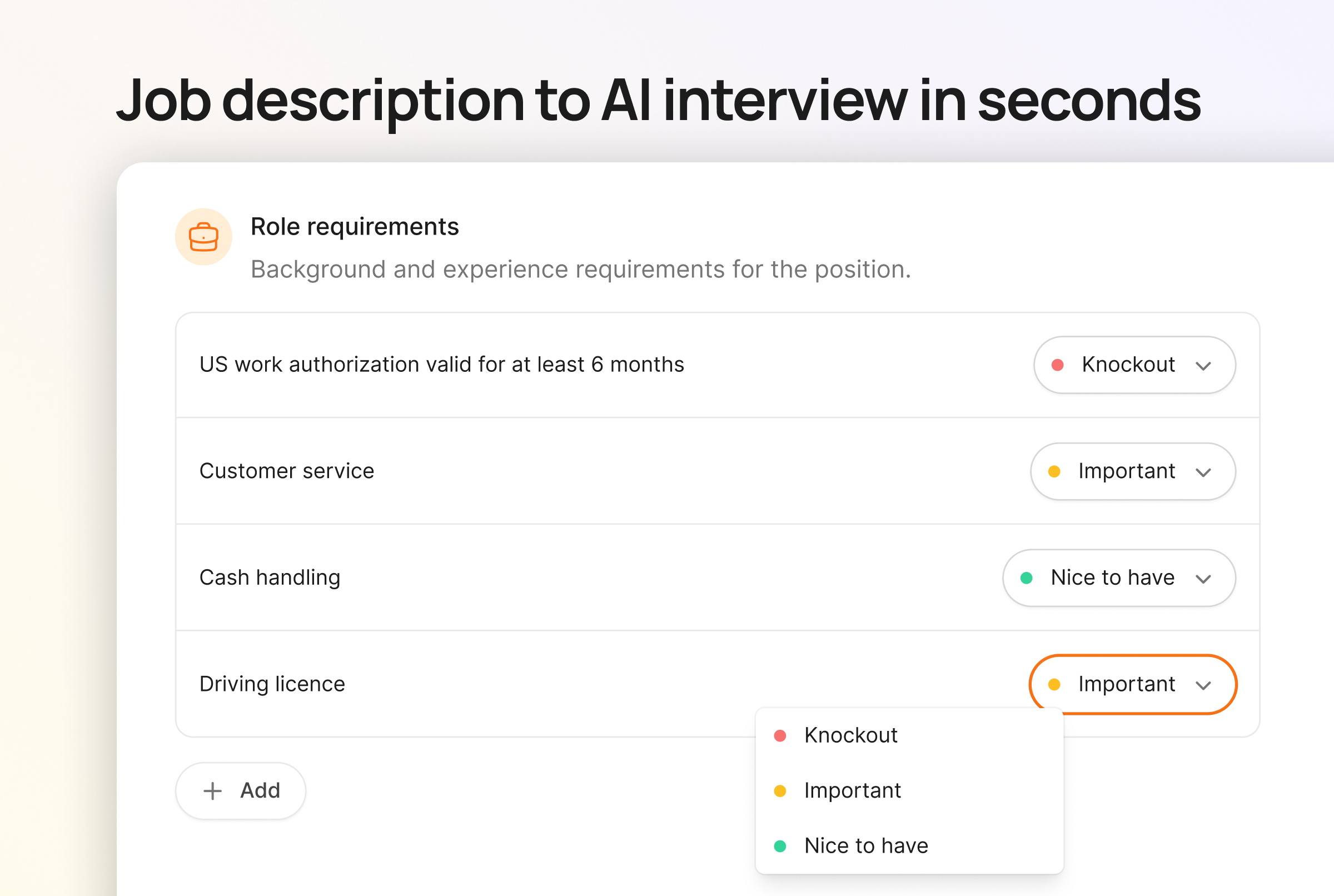Choose Nice to have in open menu
The height and width of the screenshot is (896, 1334).
865,847
